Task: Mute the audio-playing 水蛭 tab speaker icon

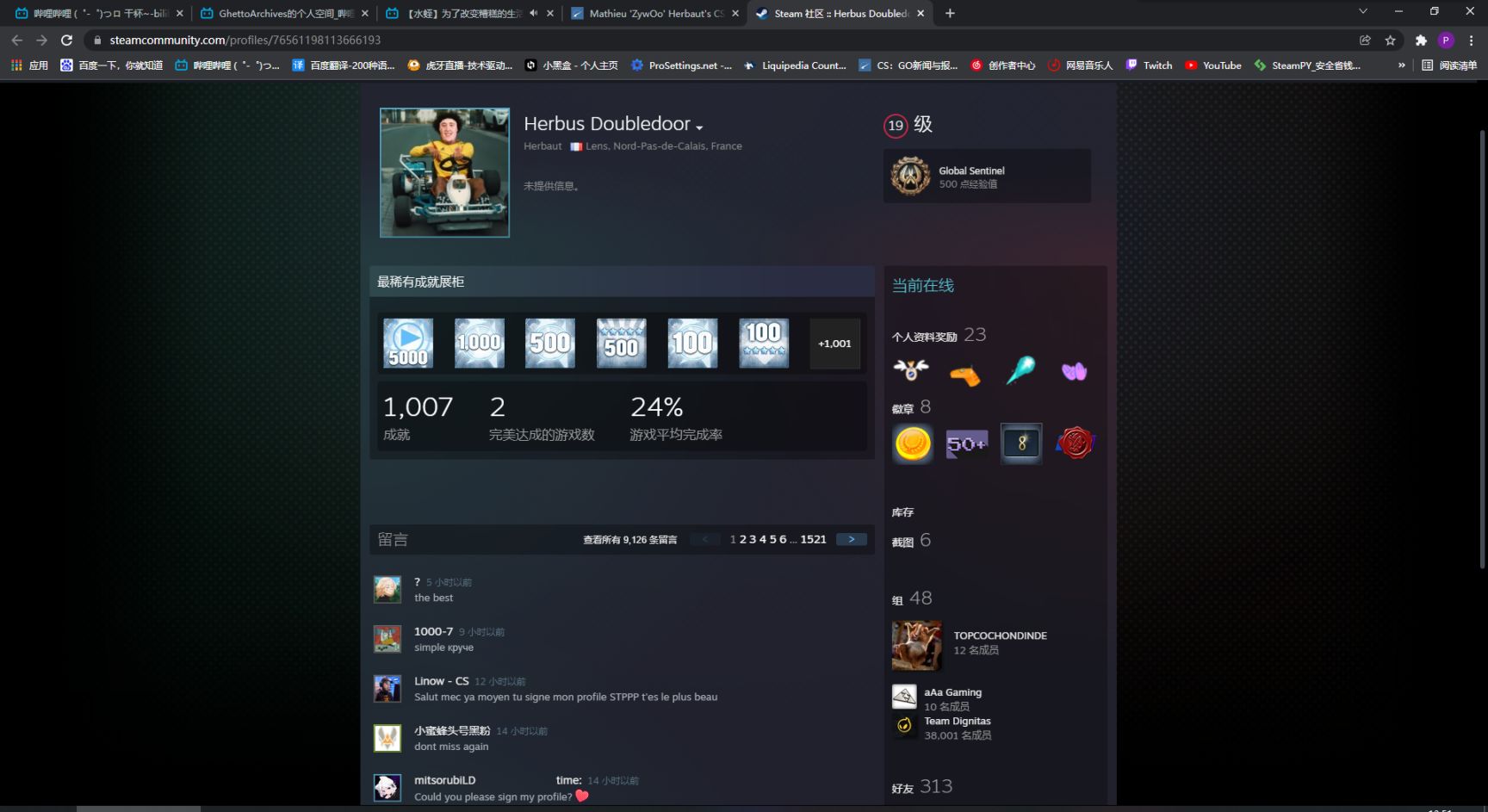Action: 534,13
